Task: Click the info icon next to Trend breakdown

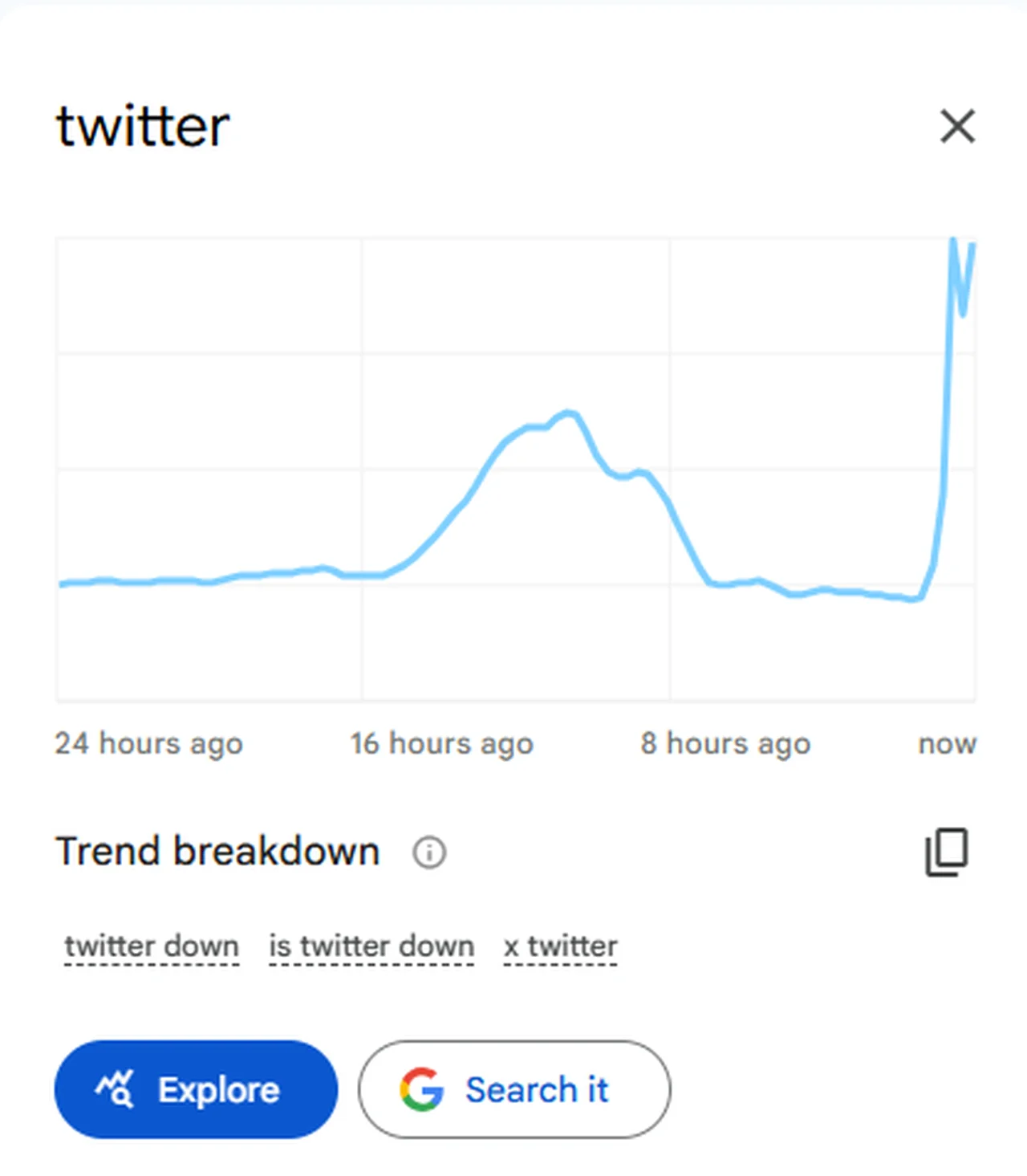Action: pos(429,852)
